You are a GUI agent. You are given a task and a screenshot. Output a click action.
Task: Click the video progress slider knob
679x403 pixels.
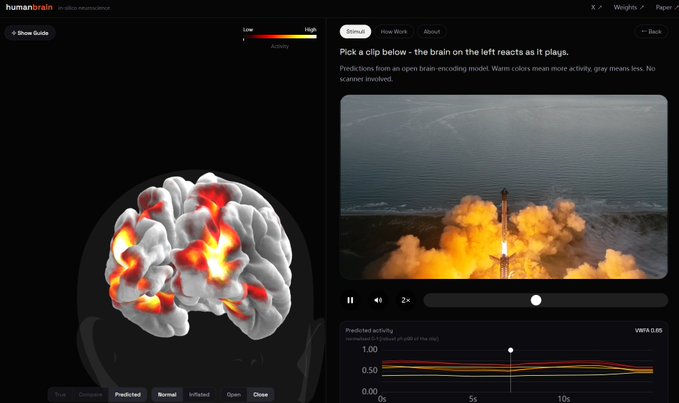click(x=536, y=300)
